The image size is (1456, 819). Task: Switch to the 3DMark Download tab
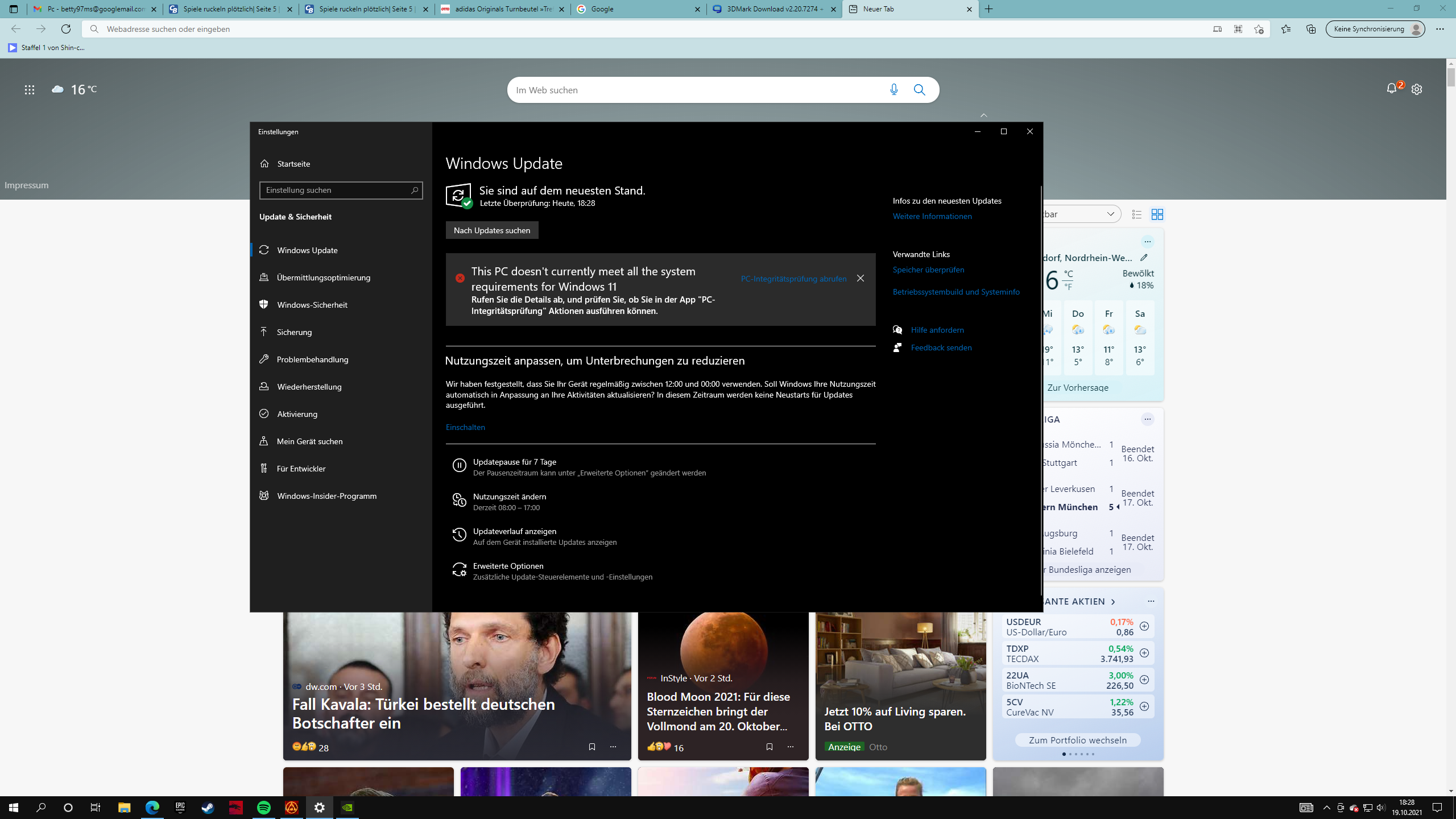click(773, 9)
